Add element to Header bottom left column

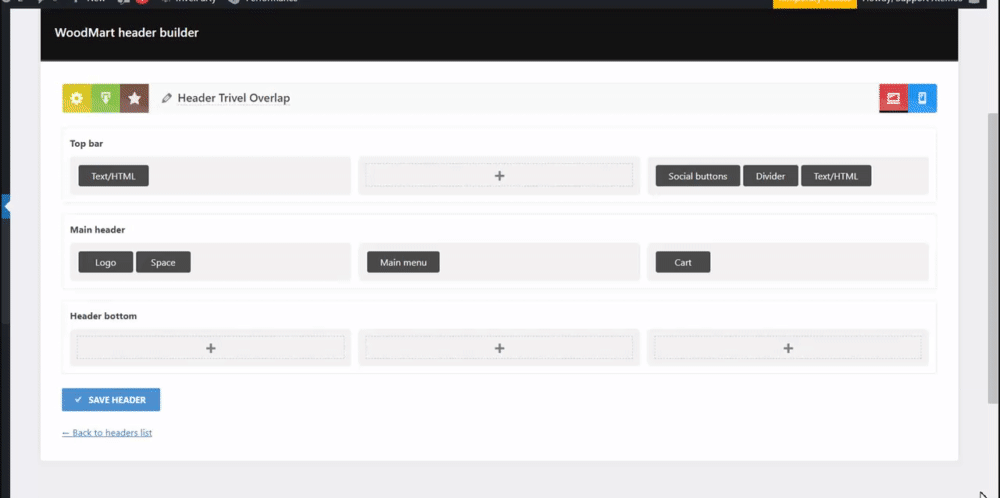tap(210, 348)
